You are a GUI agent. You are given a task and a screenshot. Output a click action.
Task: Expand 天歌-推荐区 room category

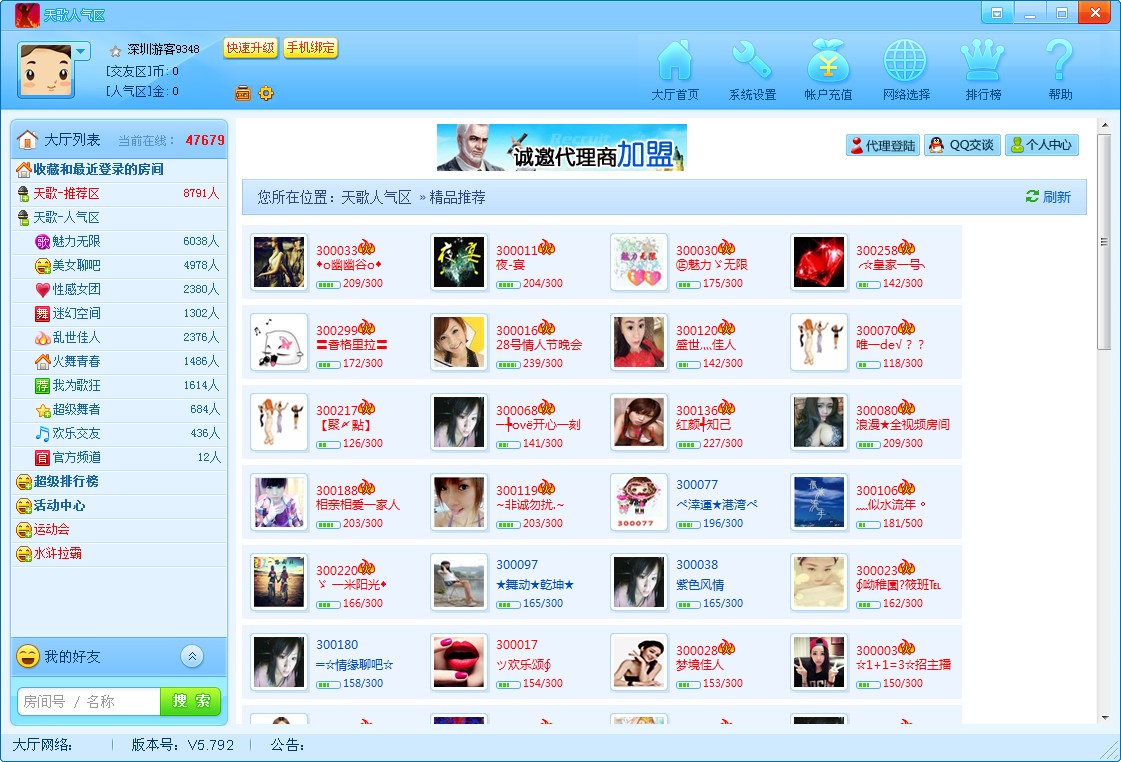pos(23,193)
